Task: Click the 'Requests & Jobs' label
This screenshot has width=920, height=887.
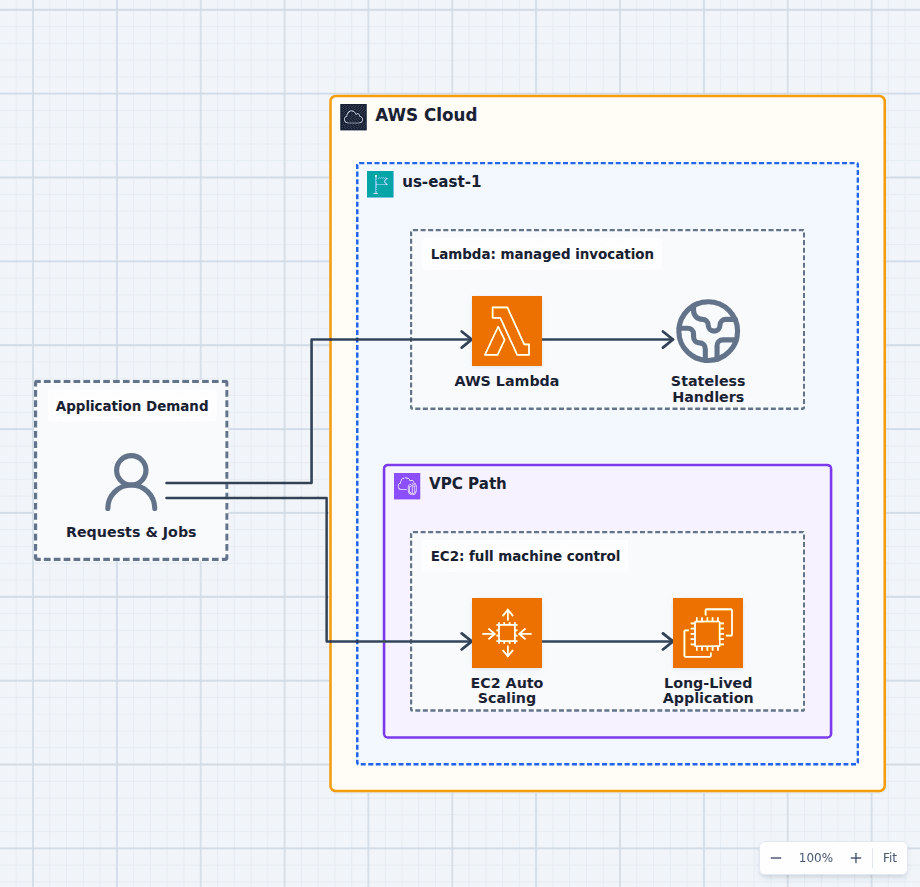Action: 131,532
